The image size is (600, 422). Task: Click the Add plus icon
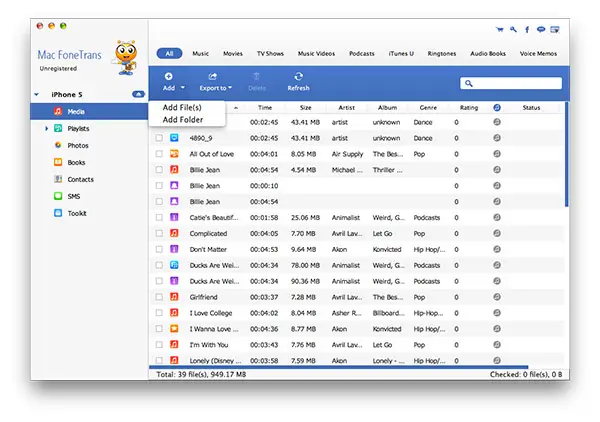pos(168,77)
